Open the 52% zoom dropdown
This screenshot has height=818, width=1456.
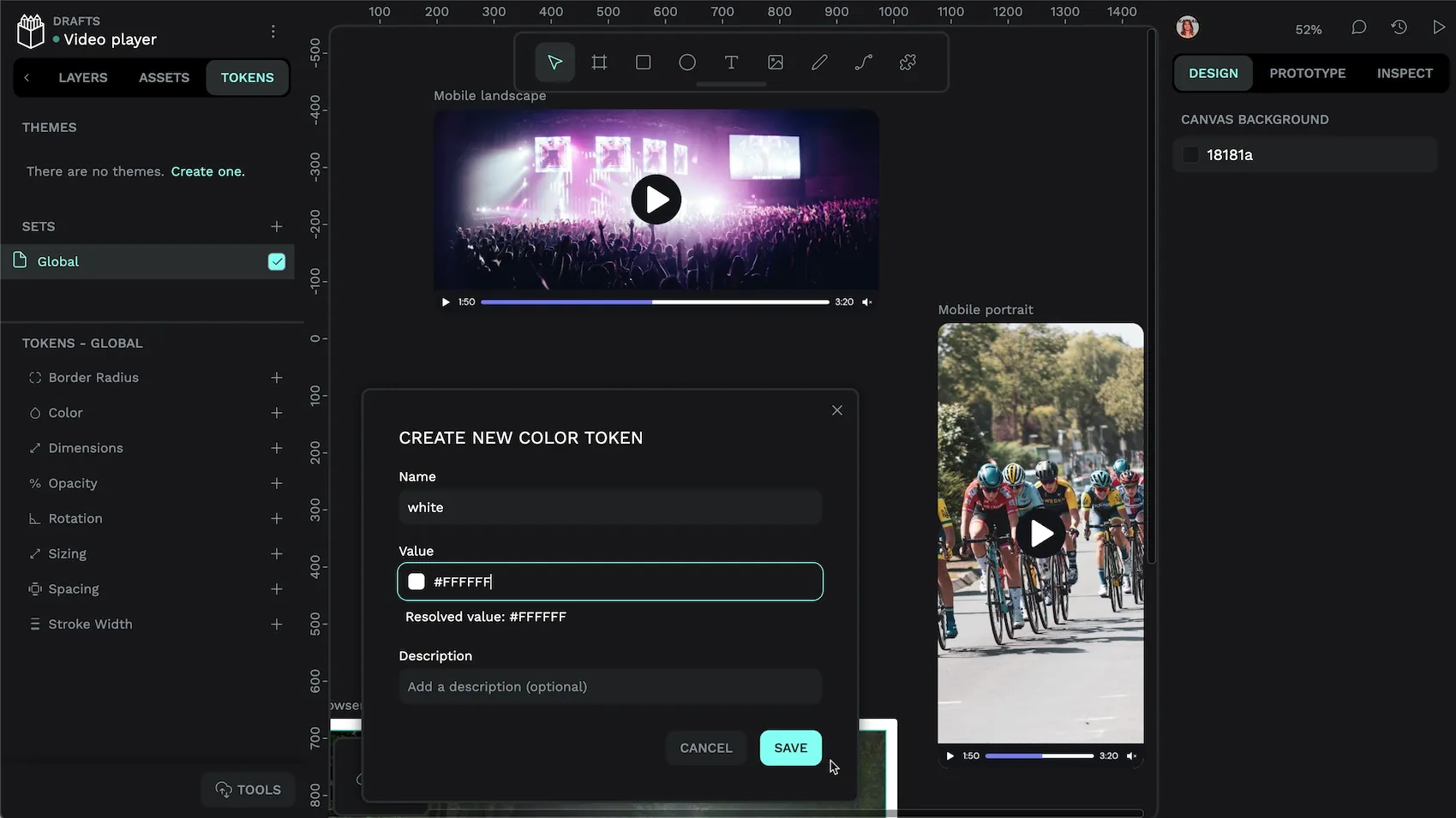[x=1308, y=29]
